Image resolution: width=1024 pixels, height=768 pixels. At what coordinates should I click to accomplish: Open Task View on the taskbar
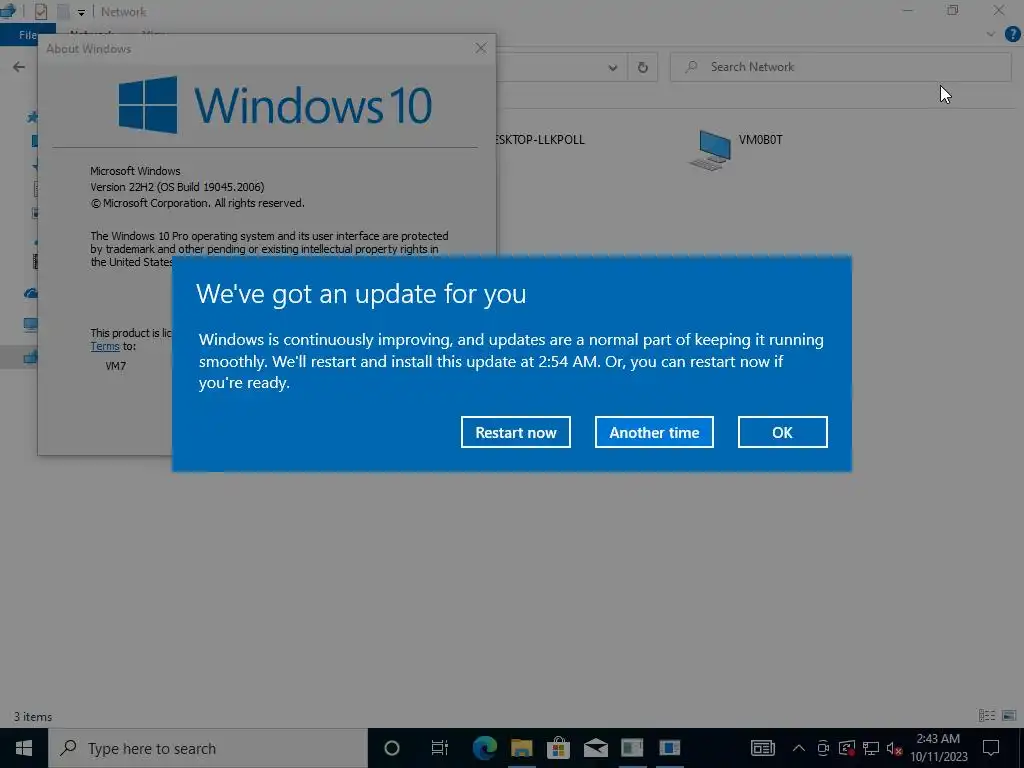click(440, 748)
